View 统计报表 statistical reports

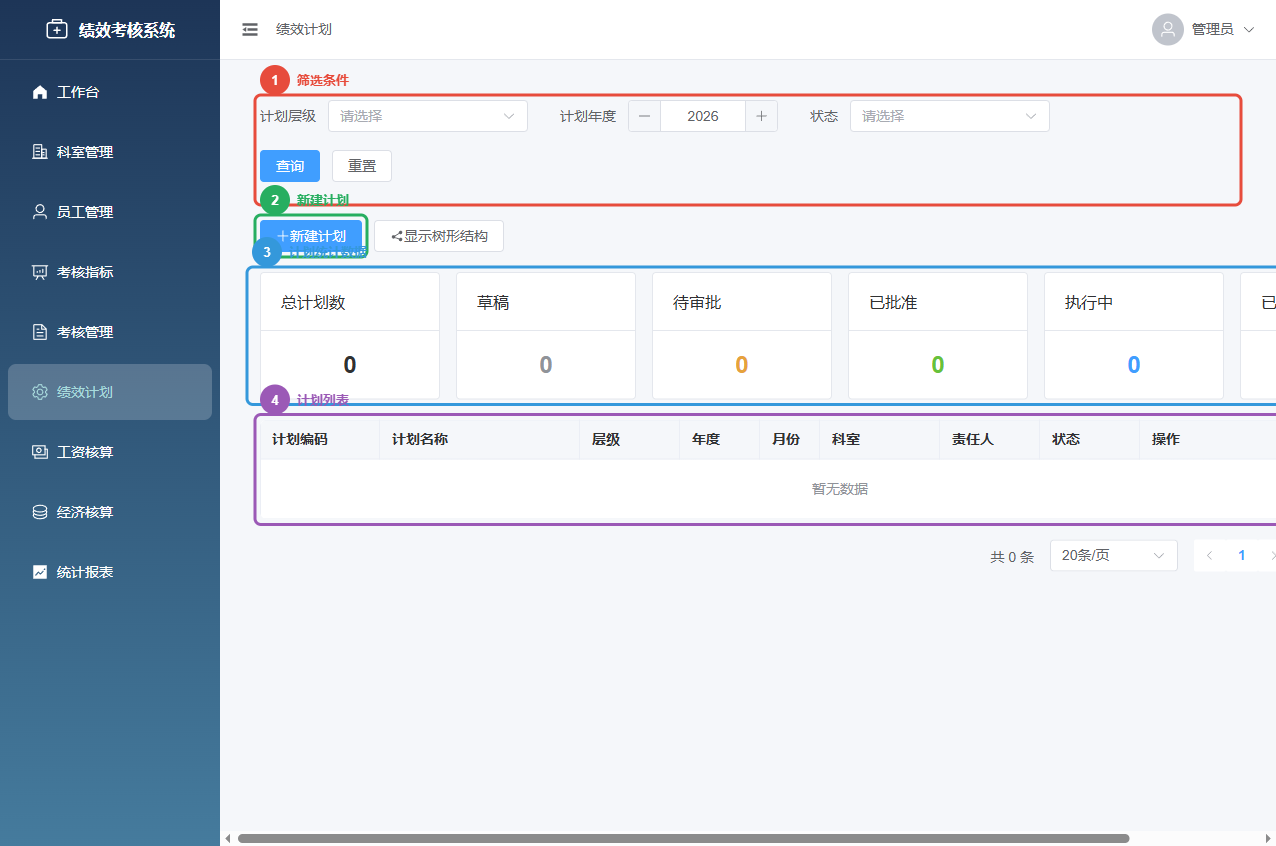[85, 571]
